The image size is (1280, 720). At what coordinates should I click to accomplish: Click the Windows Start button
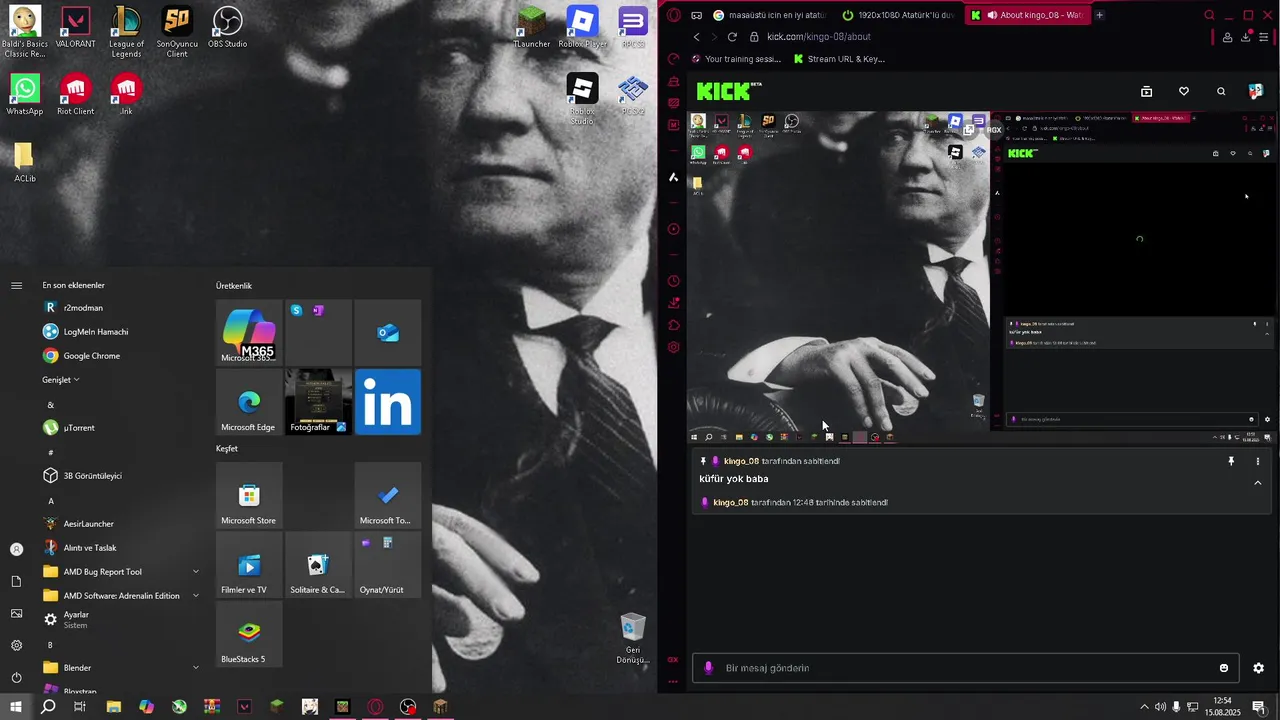pos(16,707)
